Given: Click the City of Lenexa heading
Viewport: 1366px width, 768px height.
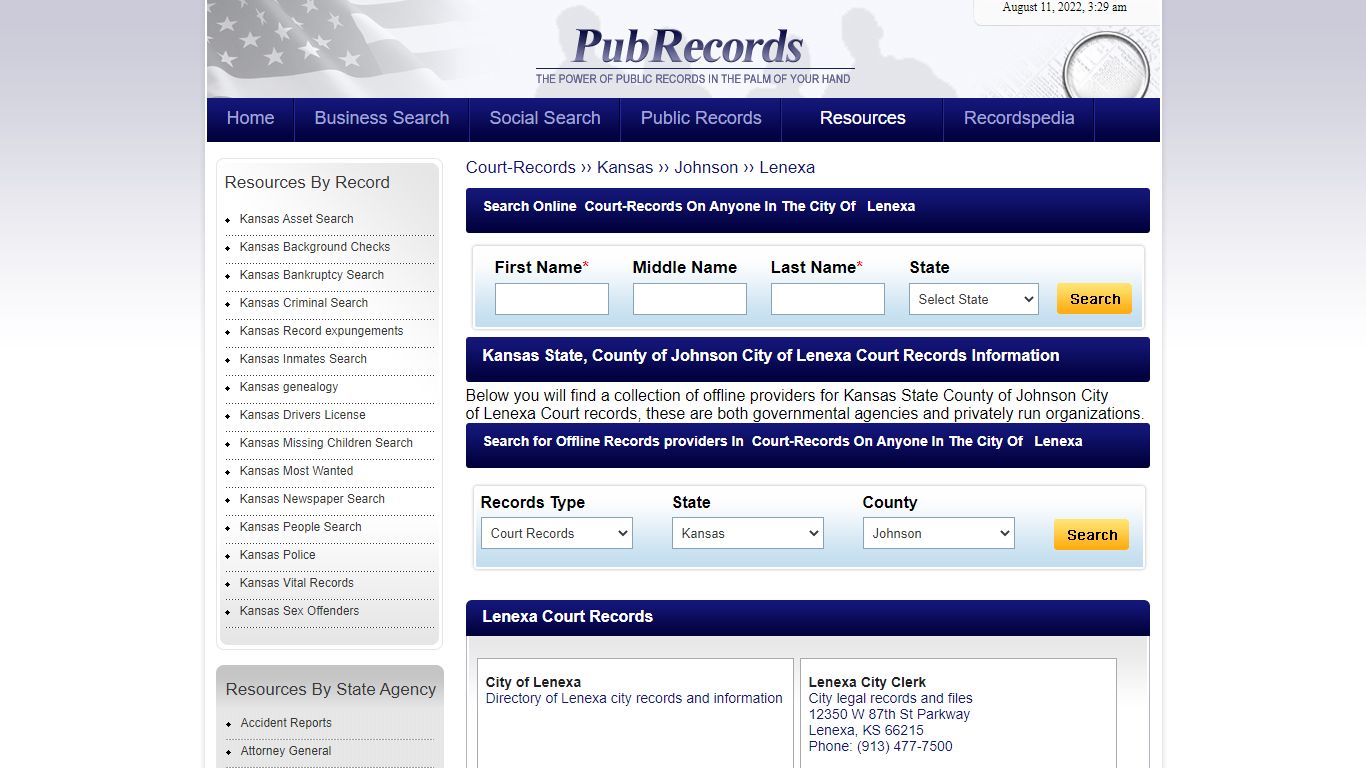Looking at the screenshot, I should coord(533,682).
